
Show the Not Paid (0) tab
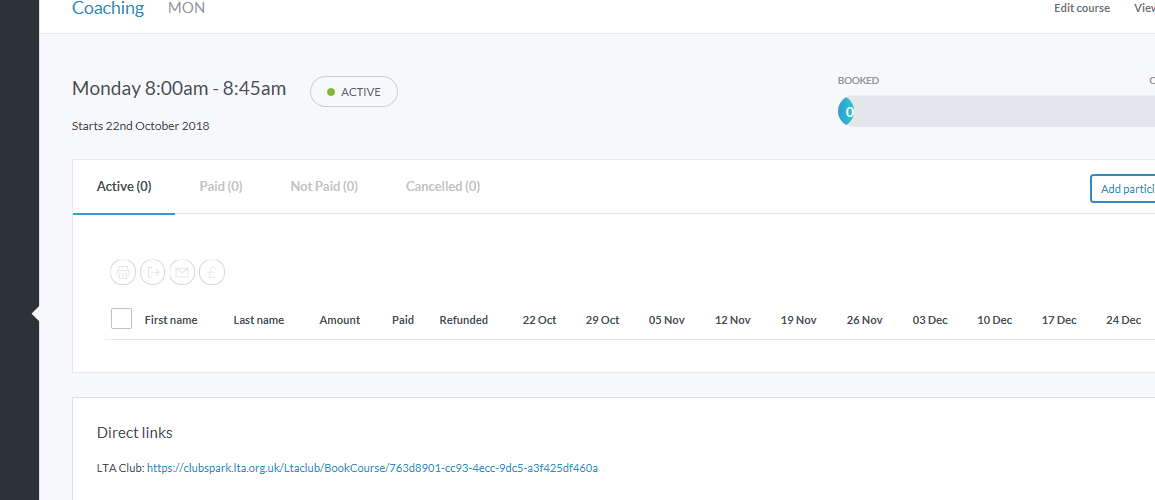pos(324,186)
